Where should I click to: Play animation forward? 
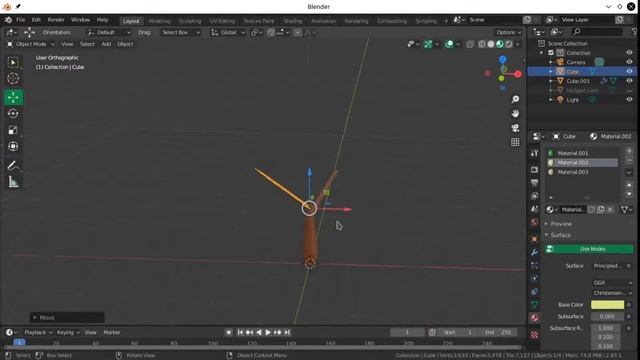click(x=268, y=332)
